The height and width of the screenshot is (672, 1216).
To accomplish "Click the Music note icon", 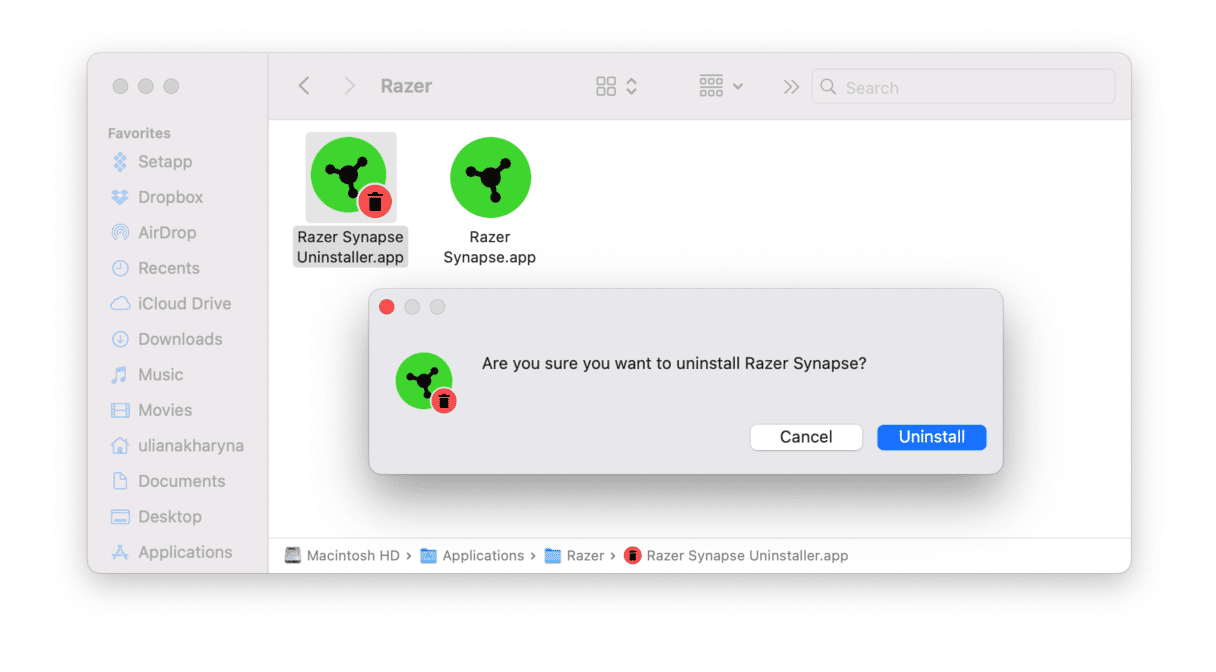I will 120,375.
